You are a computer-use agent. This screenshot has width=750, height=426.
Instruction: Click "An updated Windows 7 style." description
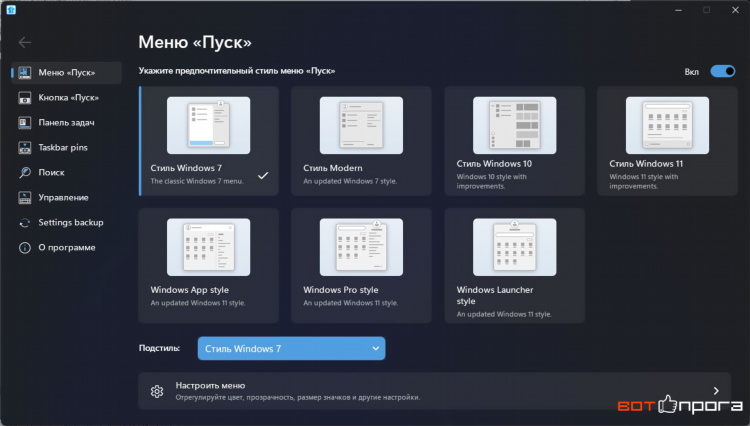[350, 181]
